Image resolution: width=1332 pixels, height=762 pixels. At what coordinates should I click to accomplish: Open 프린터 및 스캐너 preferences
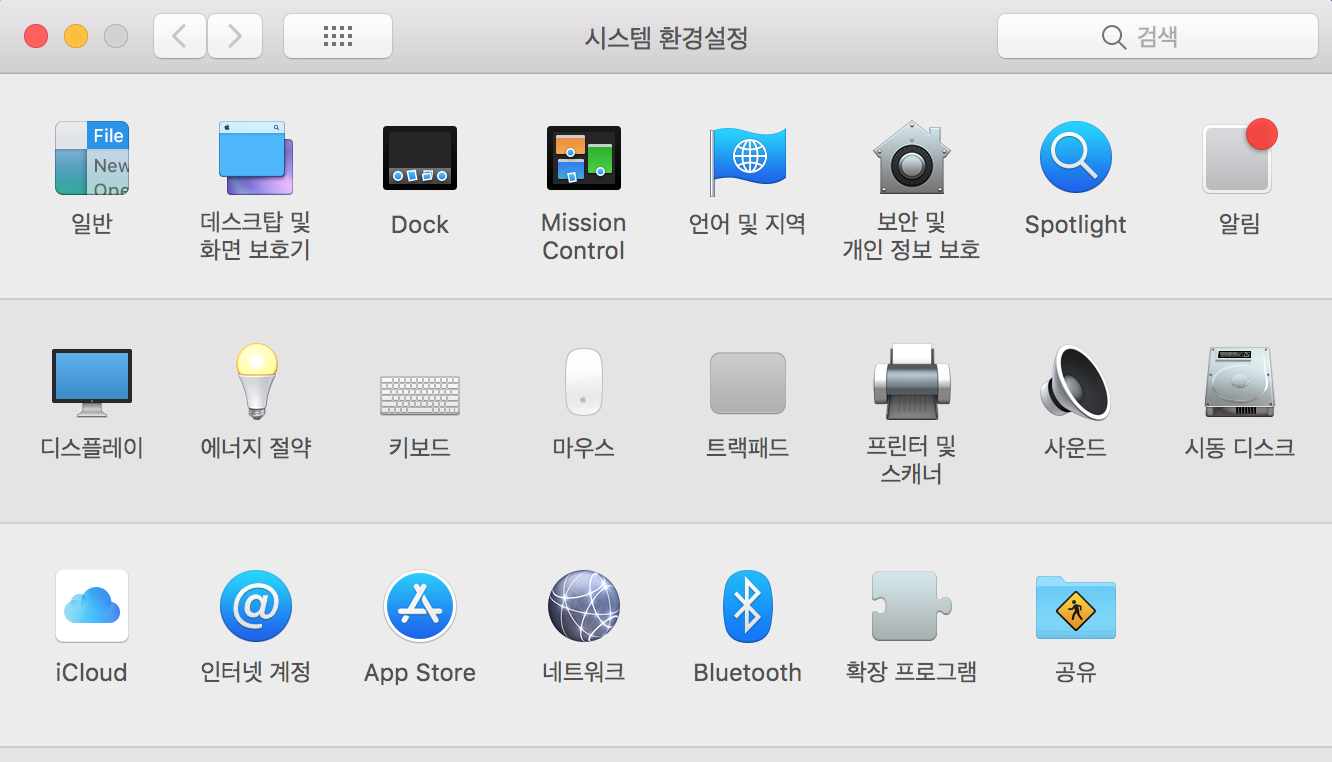(911, 381)
